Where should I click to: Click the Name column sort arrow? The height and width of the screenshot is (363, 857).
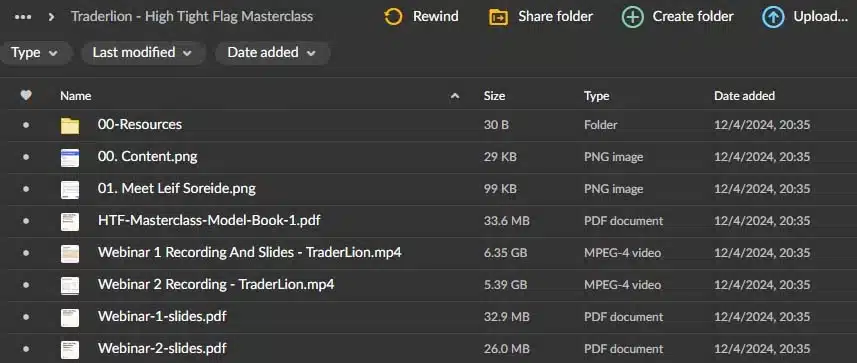[x=454, y=96]
